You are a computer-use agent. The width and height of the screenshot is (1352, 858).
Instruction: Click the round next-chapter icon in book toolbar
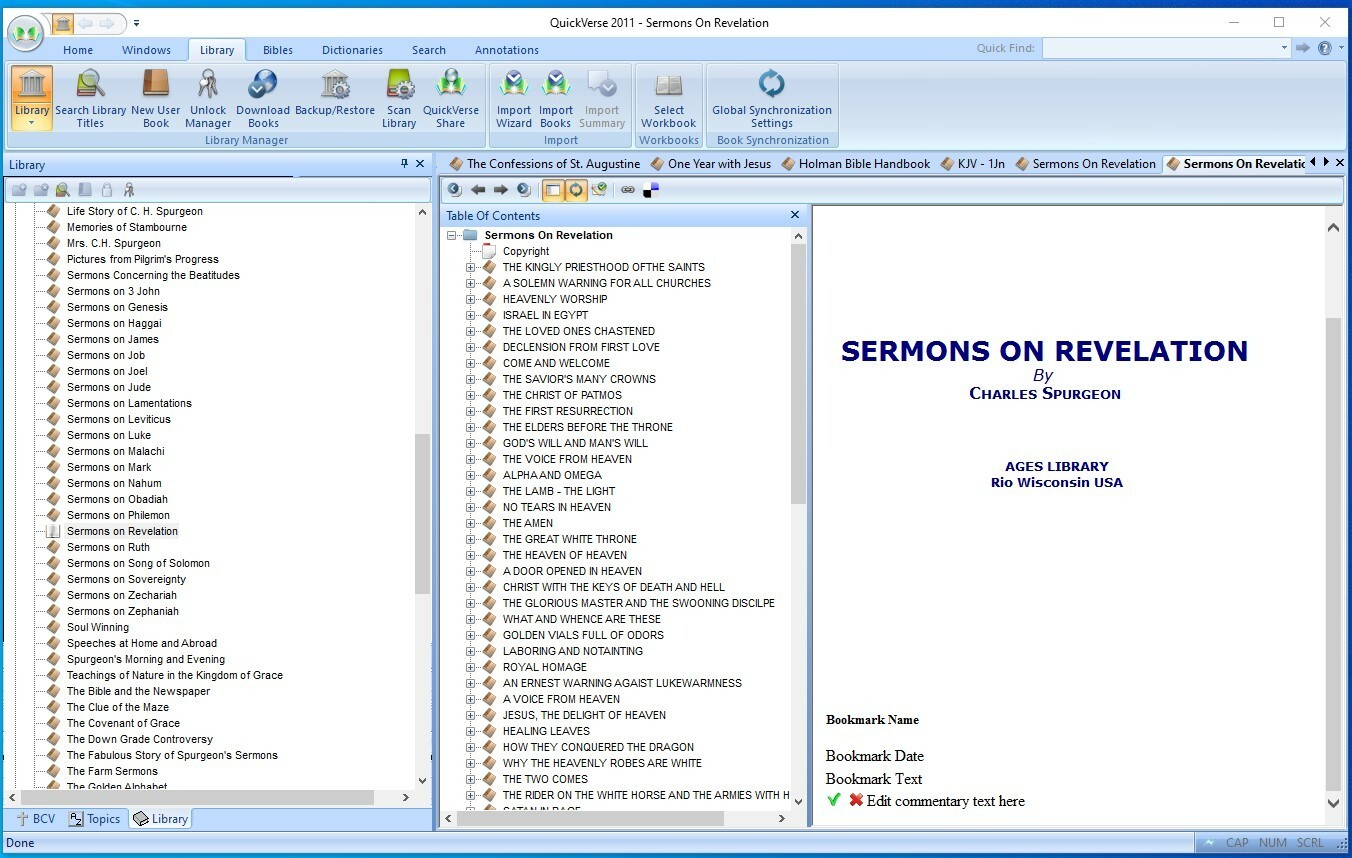(524, 189)
